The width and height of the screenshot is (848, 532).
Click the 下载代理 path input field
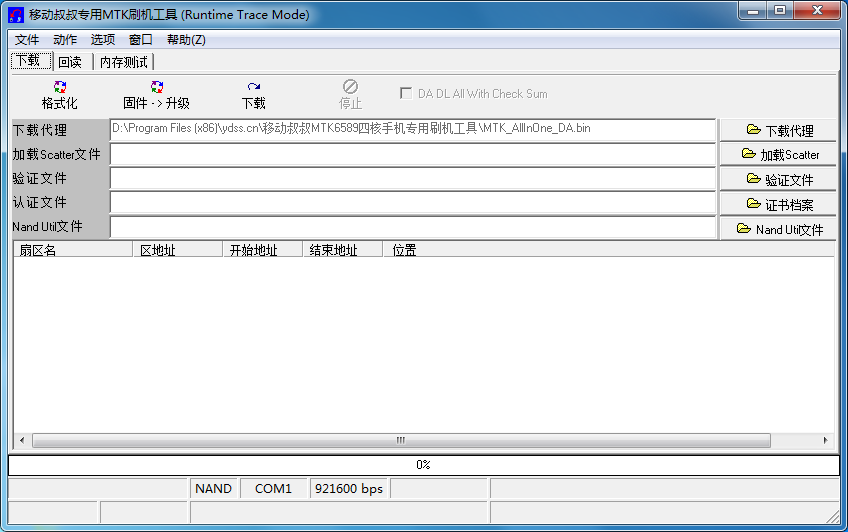(x=413, y=130)
